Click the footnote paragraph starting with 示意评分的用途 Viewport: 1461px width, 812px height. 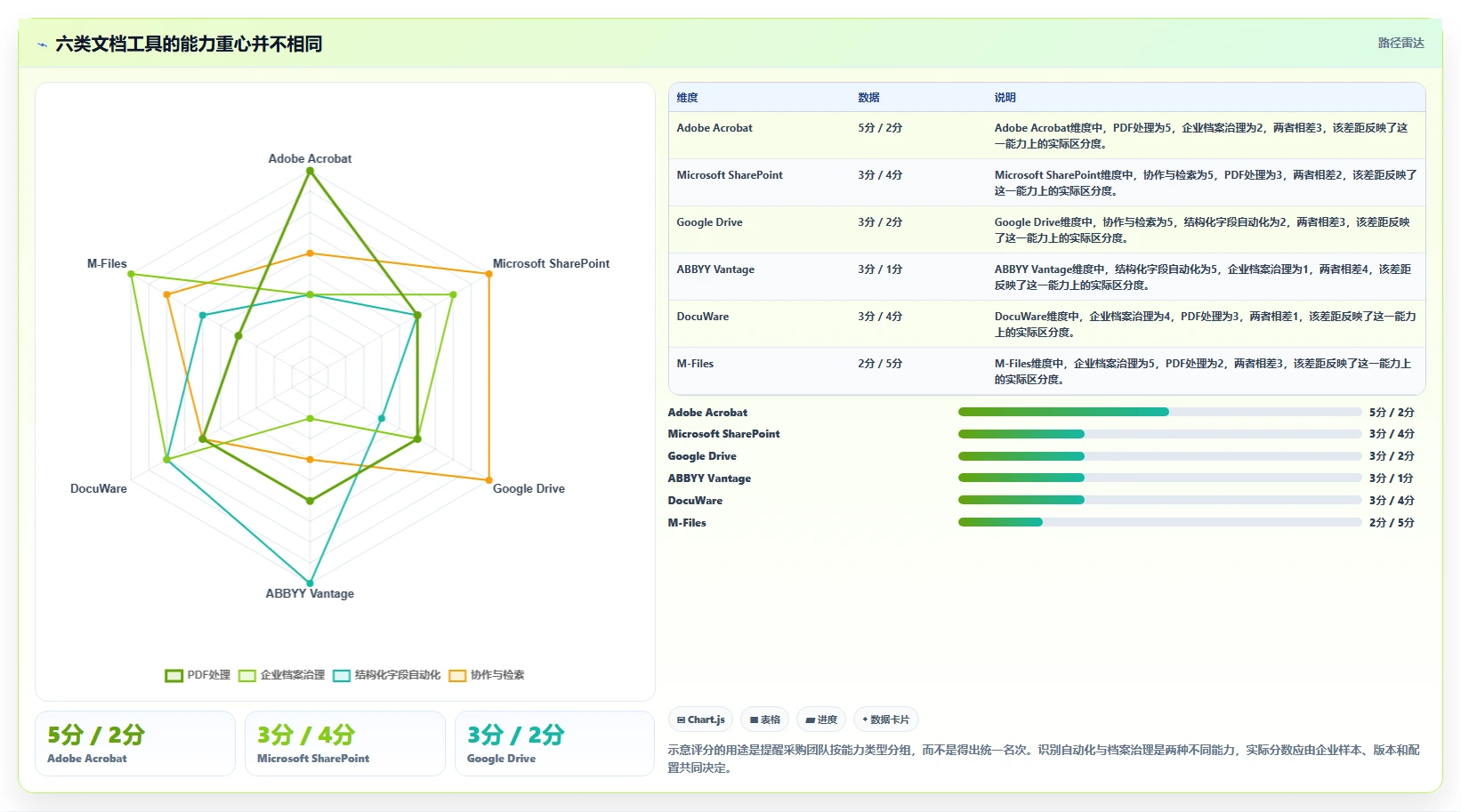[x=1044, y=759]
